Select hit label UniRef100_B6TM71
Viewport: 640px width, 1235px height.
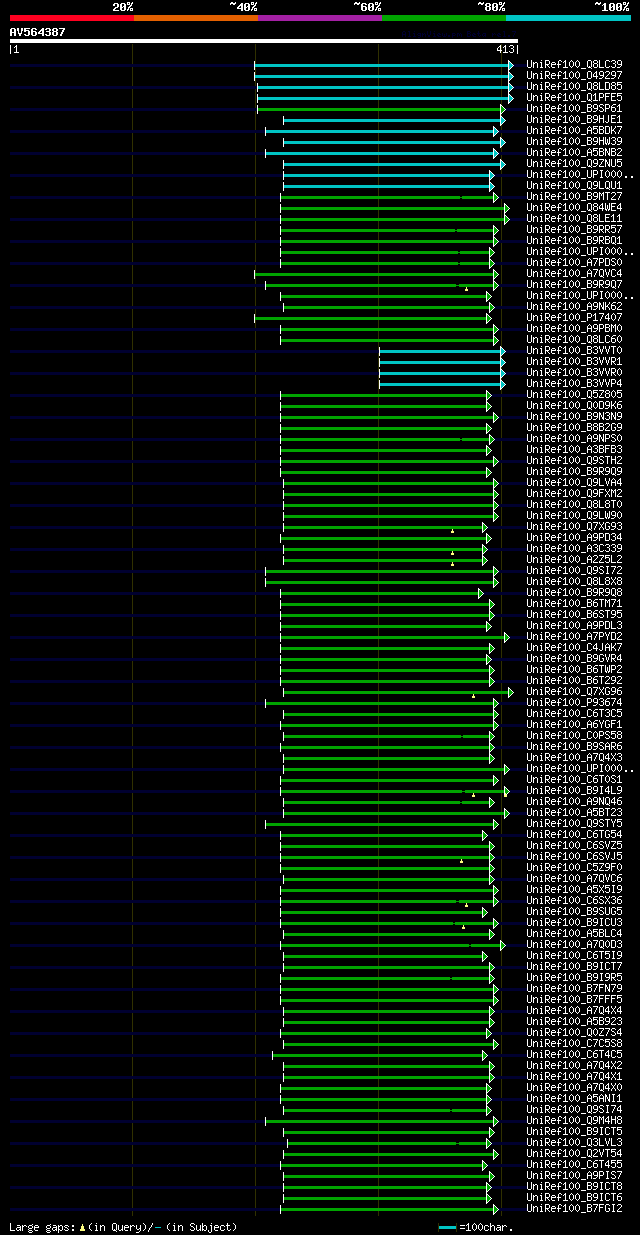click(x=575, y=603)
